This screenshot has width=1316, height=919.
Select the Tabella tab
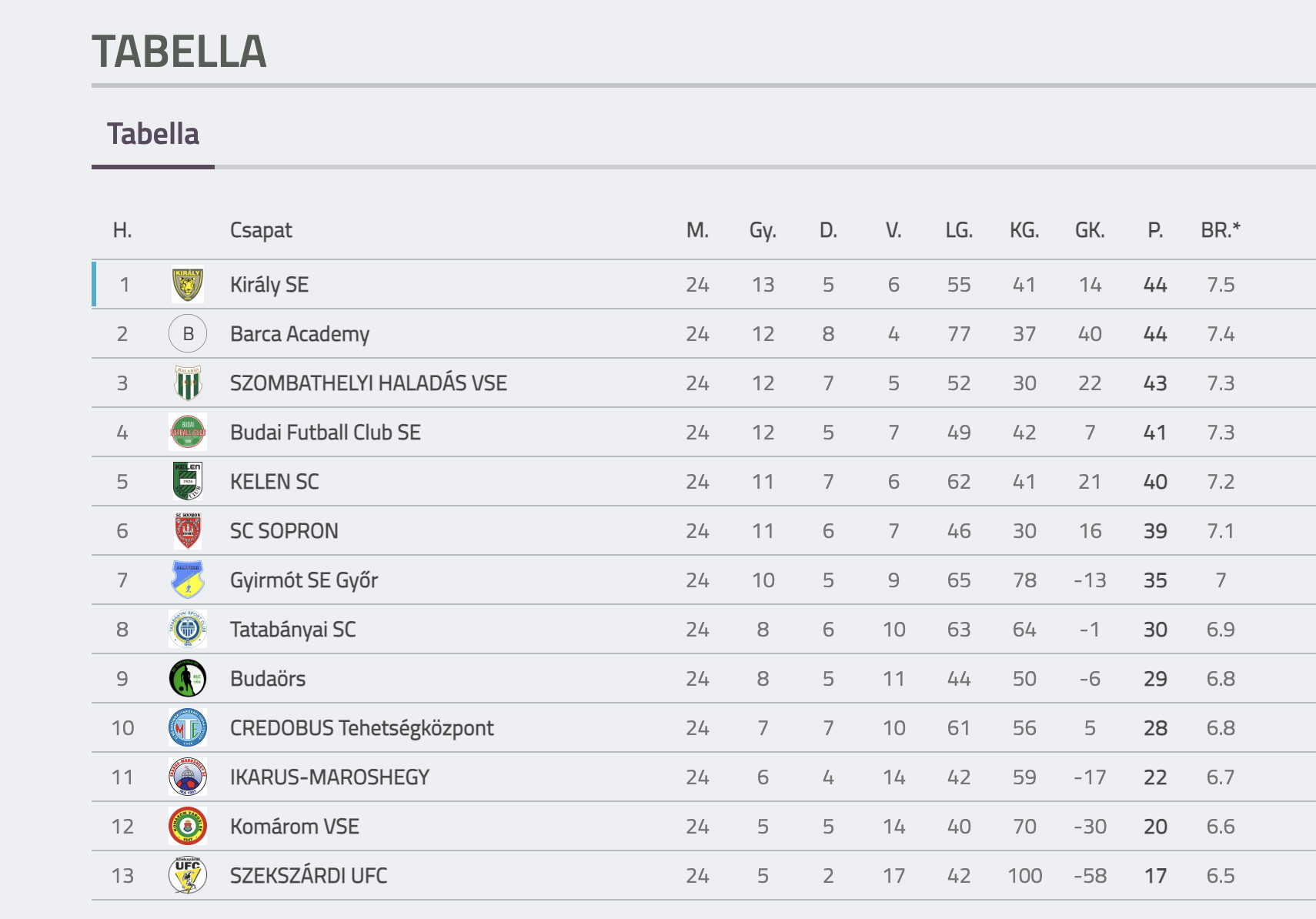tap(153, 135)
